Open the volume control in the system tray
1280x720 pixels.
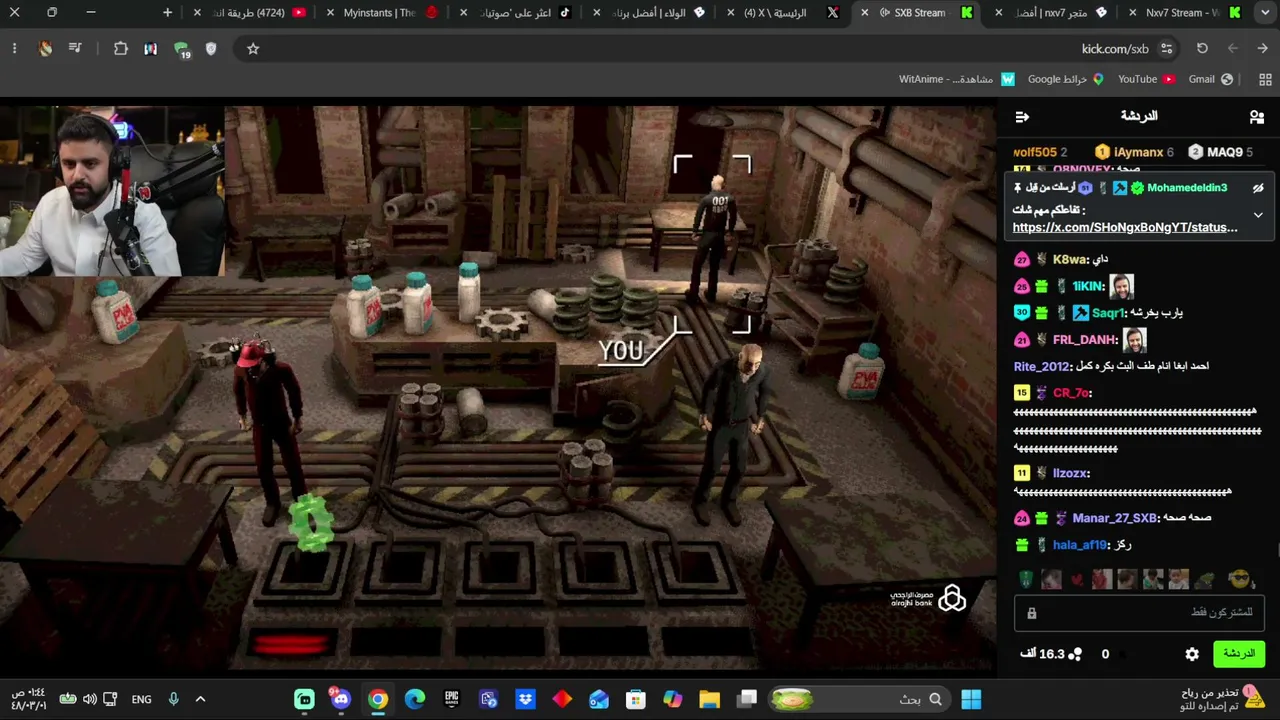[x=90, y=699]
